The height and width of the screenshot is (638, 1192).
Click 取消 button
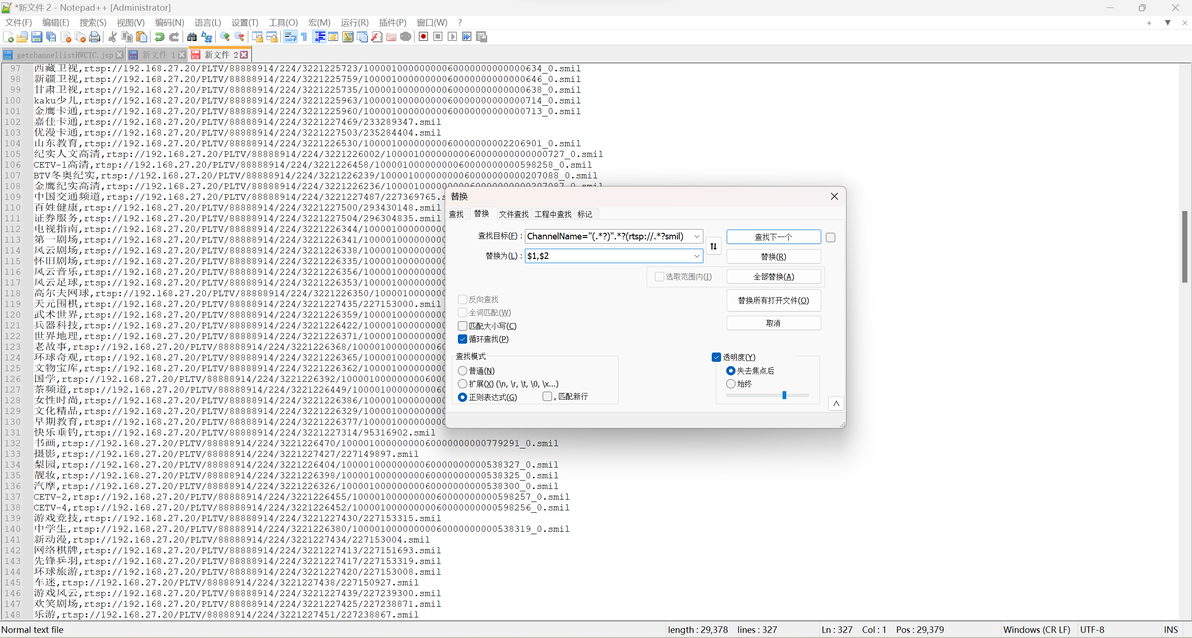click(x=773, y=323)
